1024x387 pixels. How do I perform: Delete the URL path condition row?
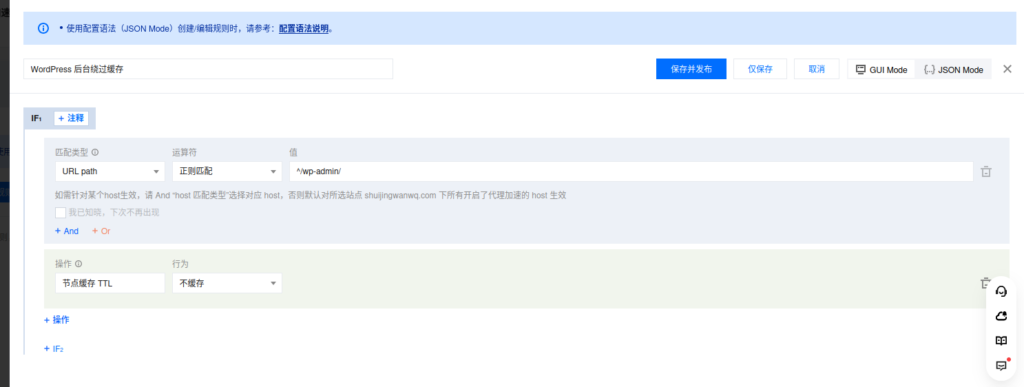click(x=986, y=172)
